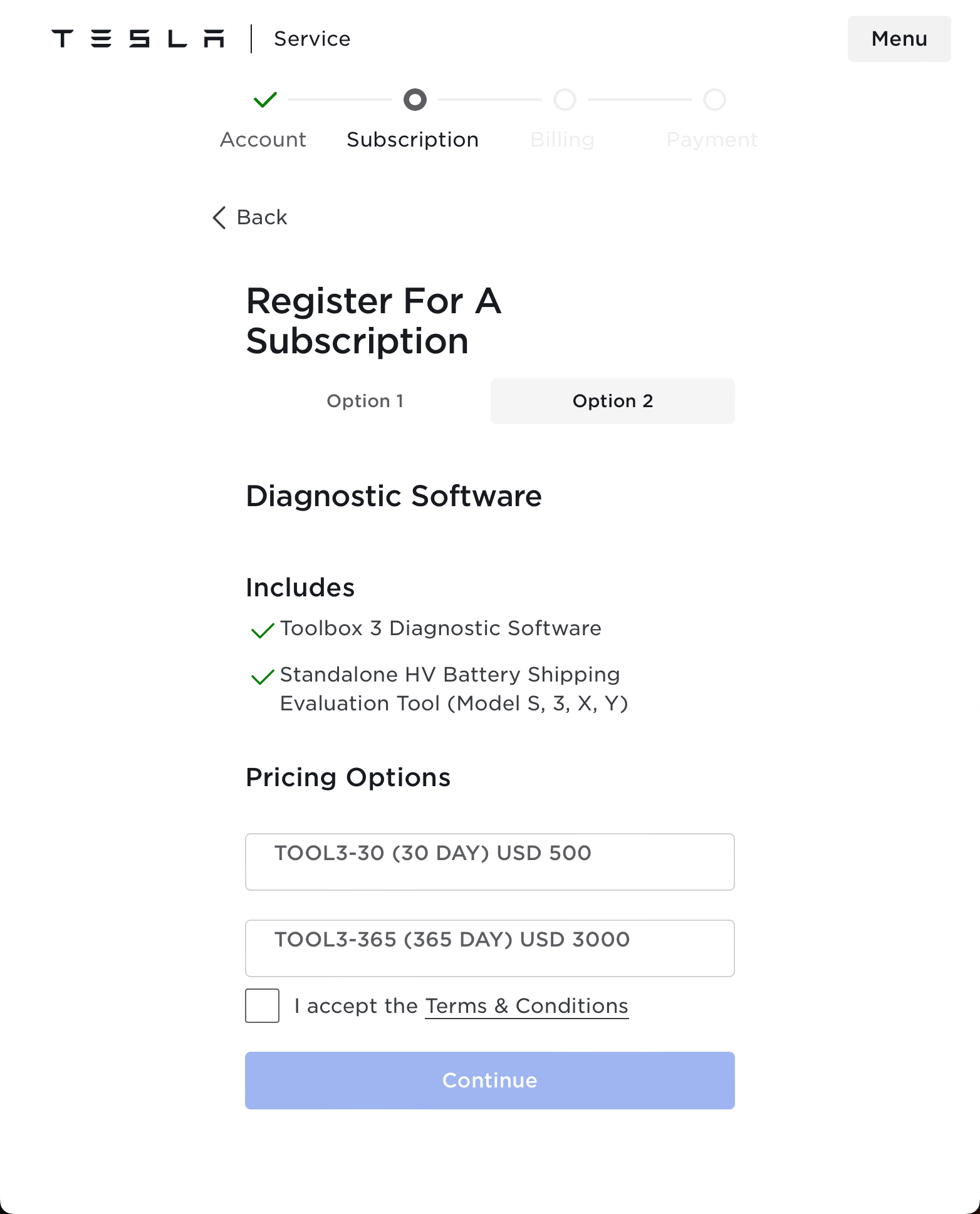
Task: Select the TOOL3-30 30-day pricing option
Action: [489, 861]
